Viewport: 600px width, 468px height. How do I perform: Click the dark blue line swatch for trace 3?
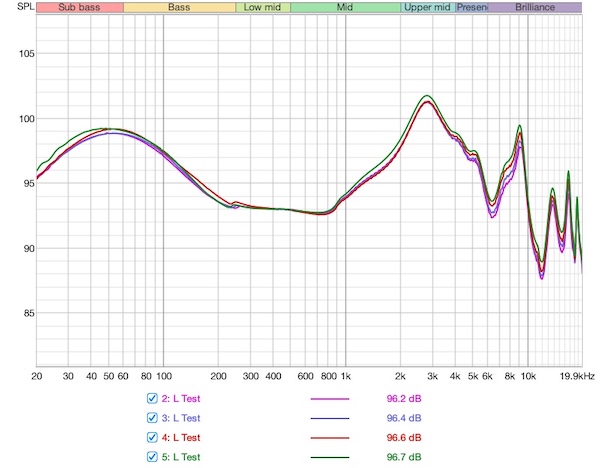(330, 418)
